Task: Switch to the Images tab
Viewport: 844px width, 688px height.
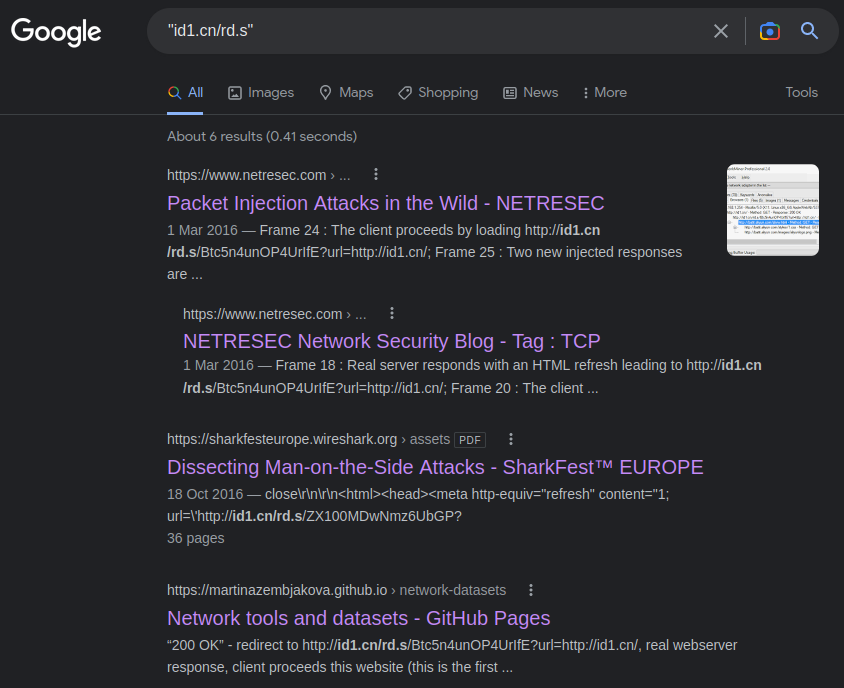Action: tap(261, 93)
